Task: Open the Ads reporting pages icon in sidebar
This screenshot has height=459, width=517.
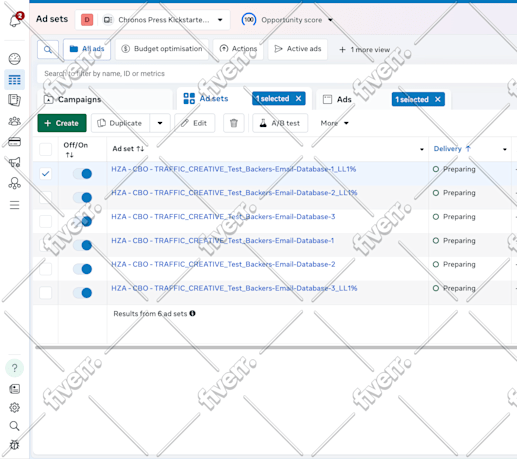Action: [14, 100]
